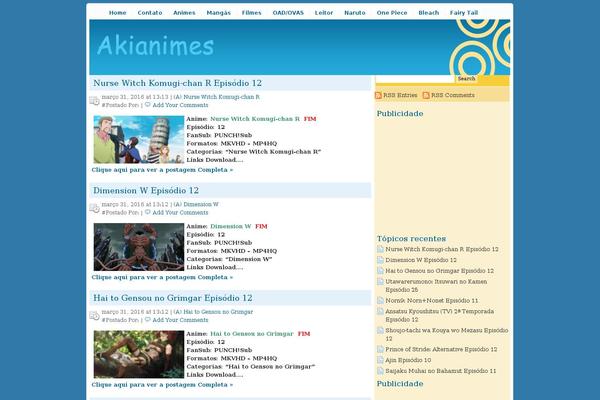The height and width of the screenshot is (400, 600).
Task: Open post title Hai to Gensou no Grimgar Episódio 12
Action: pyautogui.click(x=173, y=298)
